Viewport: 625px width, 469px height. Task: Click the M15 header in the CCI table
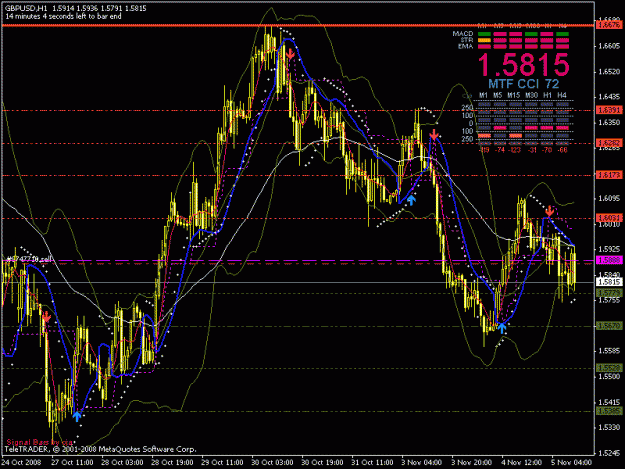click(x=513, y=95)
